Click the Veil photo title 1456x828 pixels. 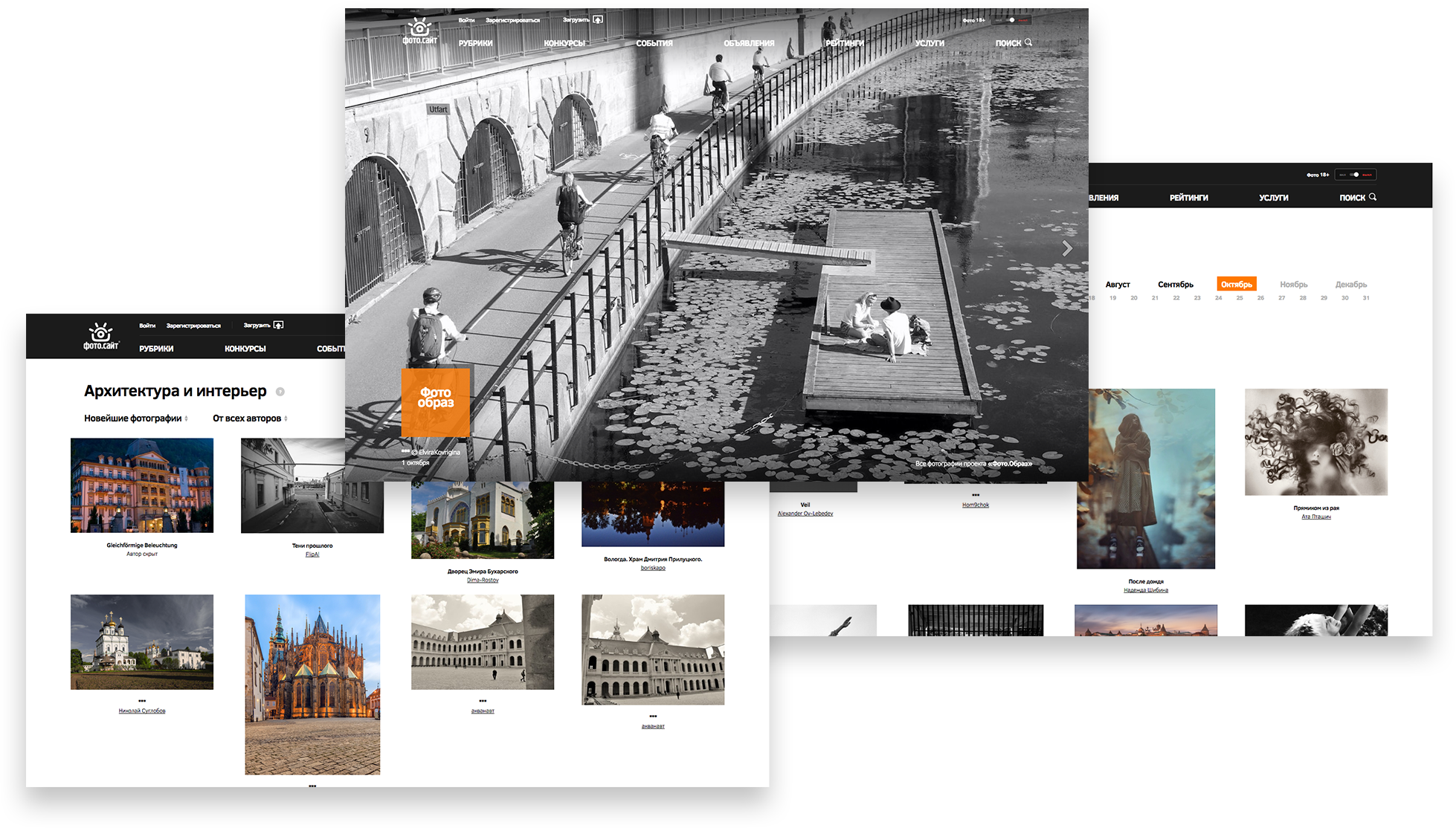tap(805, 505)
